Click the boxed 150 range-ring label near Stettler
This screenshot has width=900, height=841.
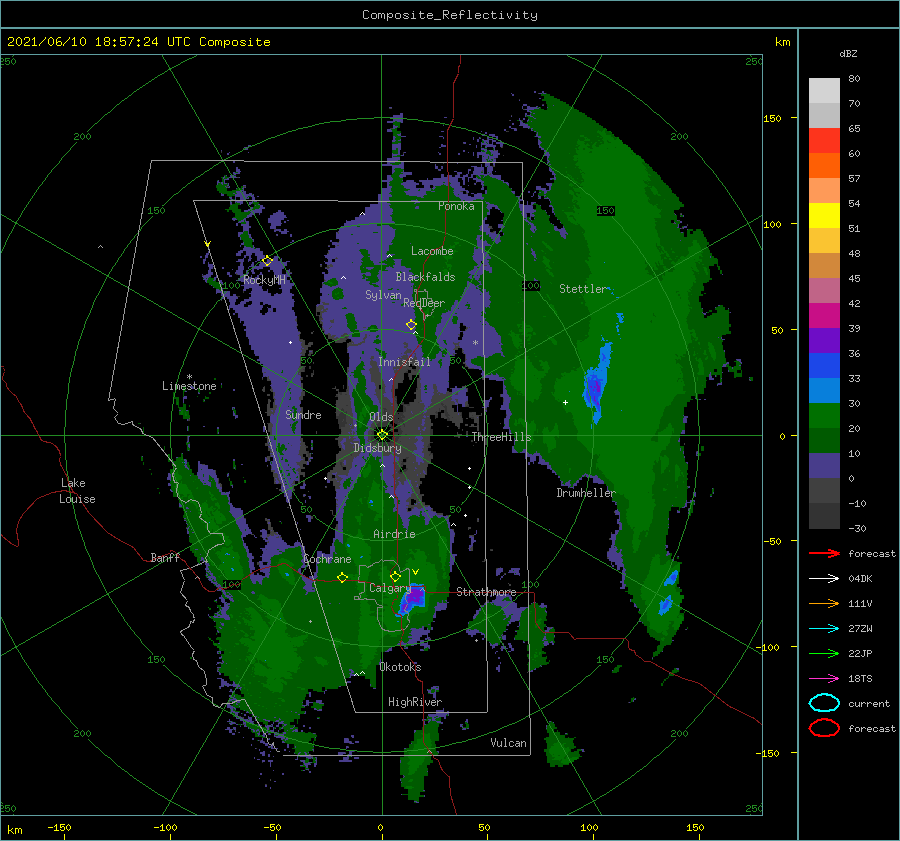click(x=606, y=210)
